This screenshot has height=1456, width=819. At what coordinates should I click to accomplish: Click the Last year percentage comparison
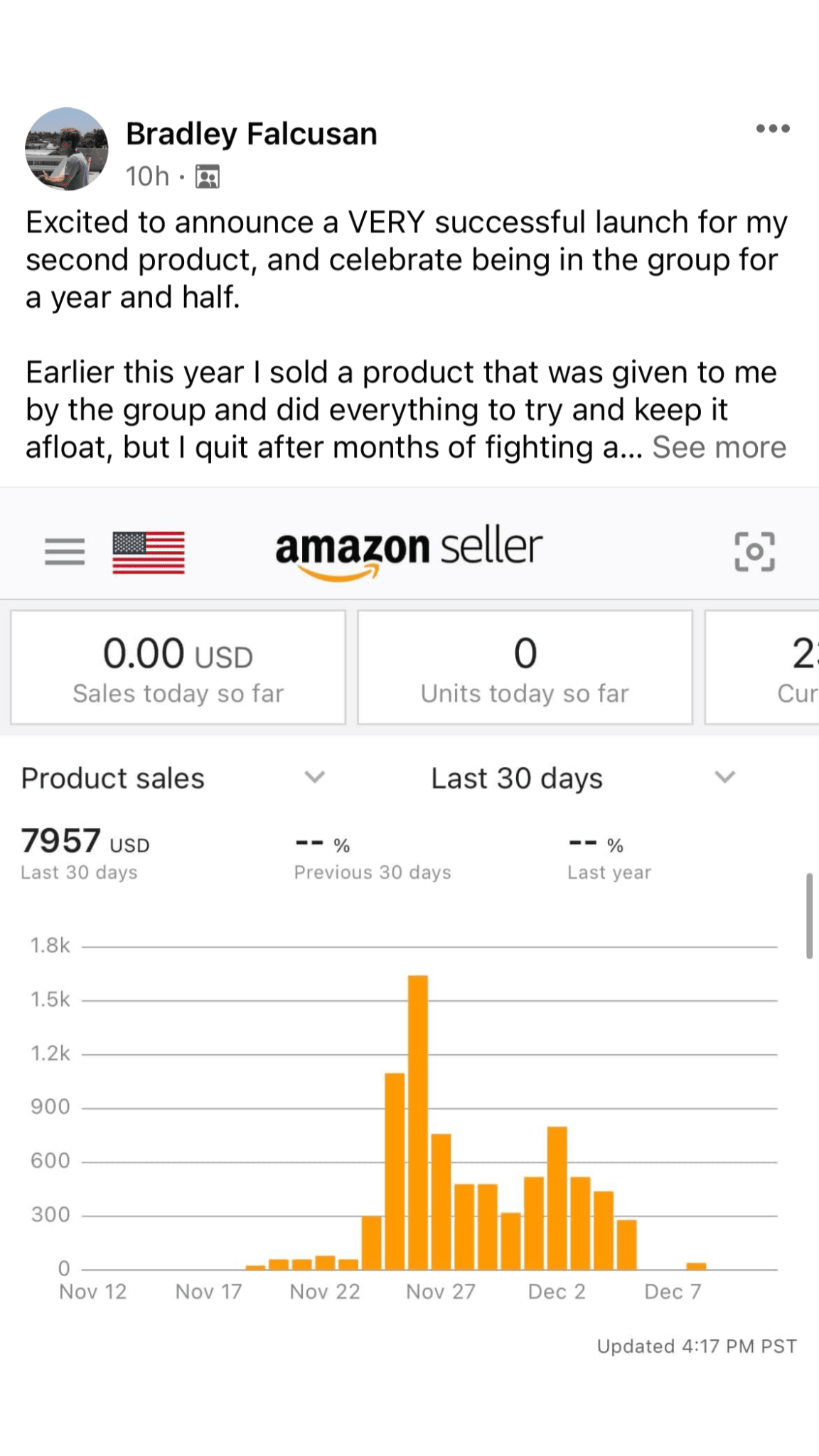[609, 856]
